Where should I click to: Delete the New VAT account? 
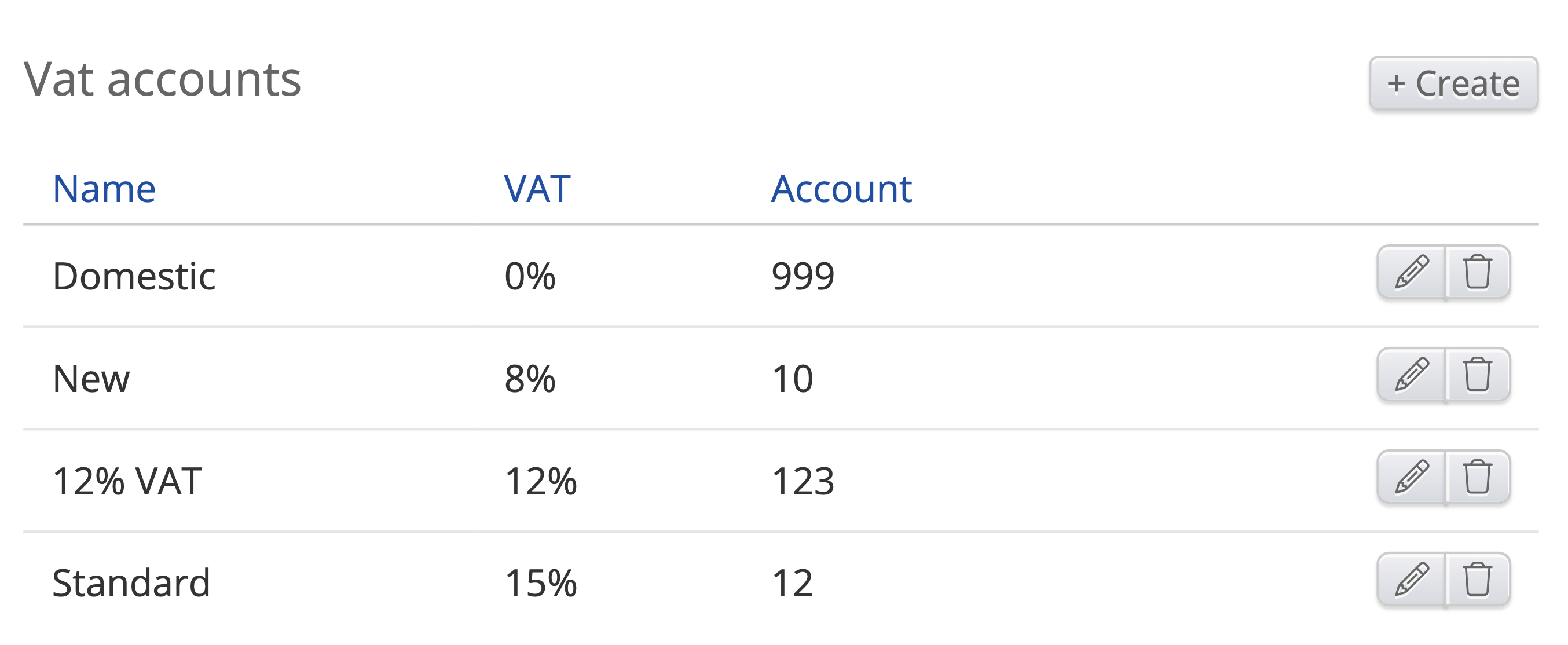1478,374
